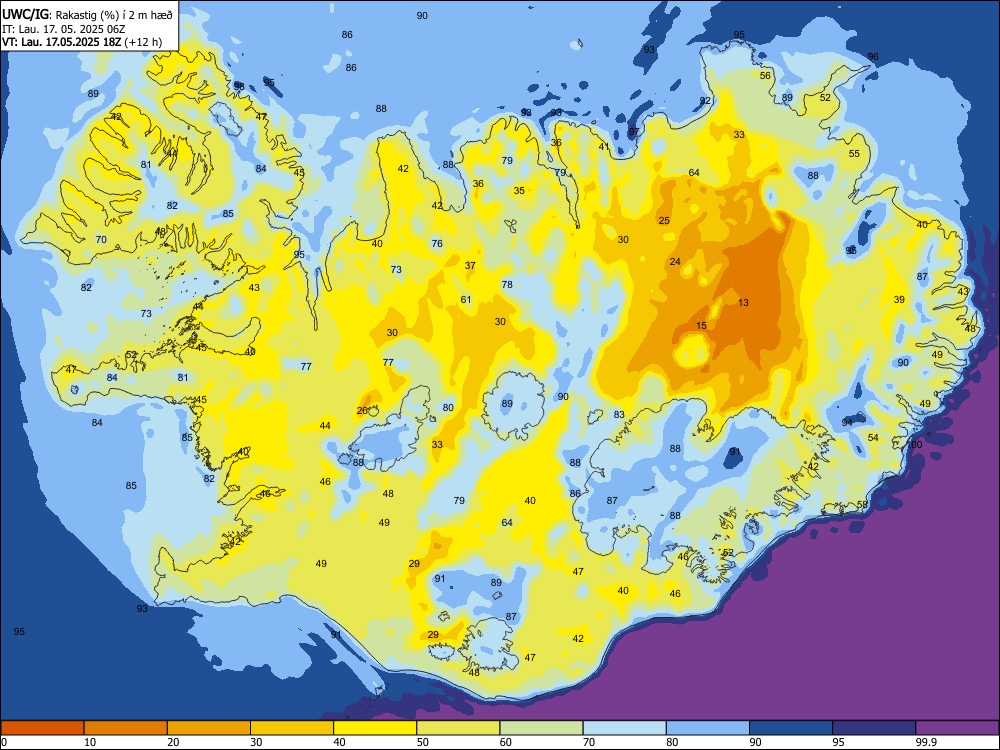Select the map value '83'

tap(619, 415)
